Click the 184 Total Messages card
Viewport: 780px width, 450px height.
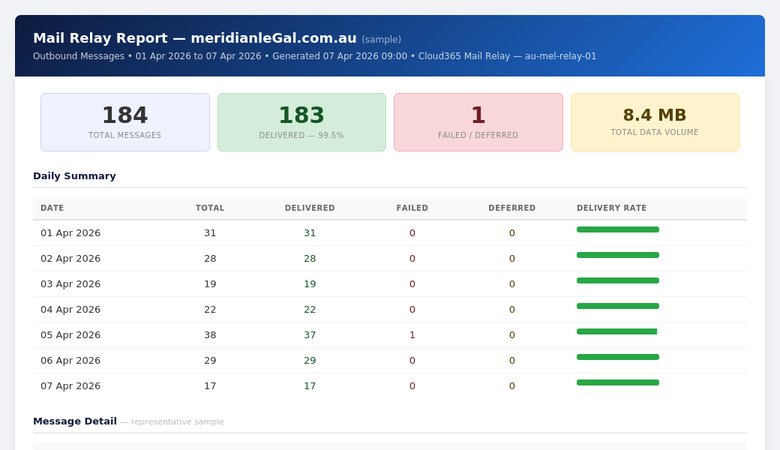pos(125,122)
